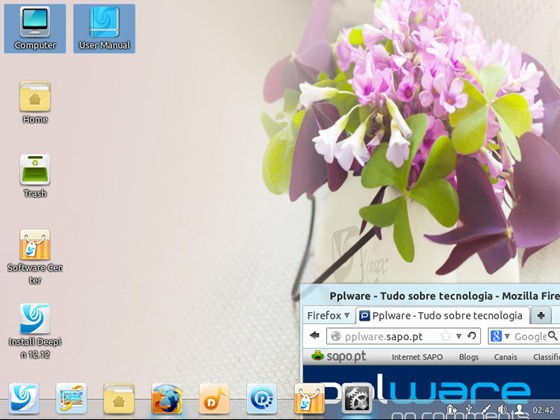The width and height of the screenshot is (560, 420).
Task: Open the 02:42 clock in tray
Action: click(543, 410)
